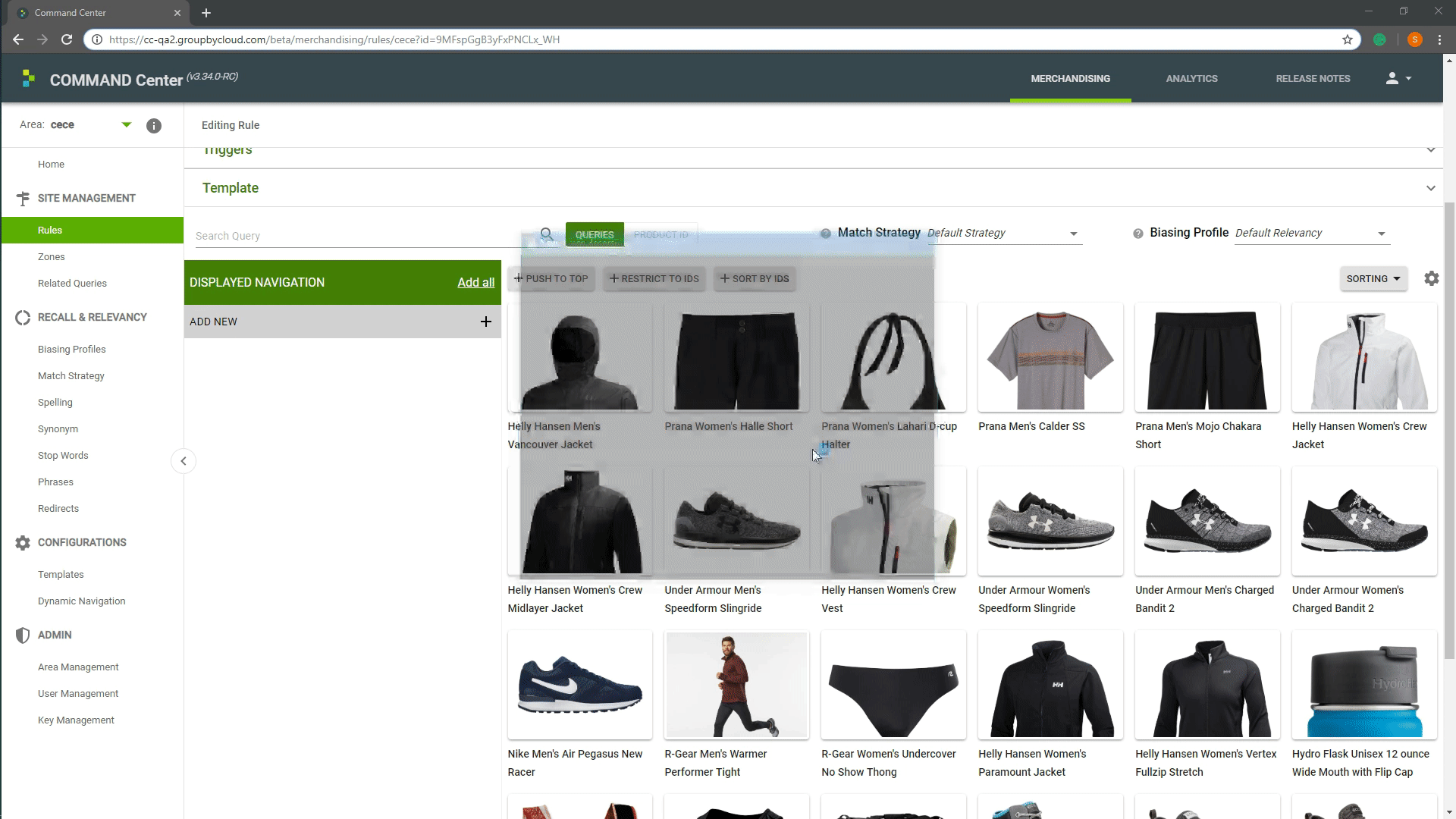The height and width of the screenshot is (819, 1456).
Task: Open Related Queries in the sidebar
Action: [72, 284]
